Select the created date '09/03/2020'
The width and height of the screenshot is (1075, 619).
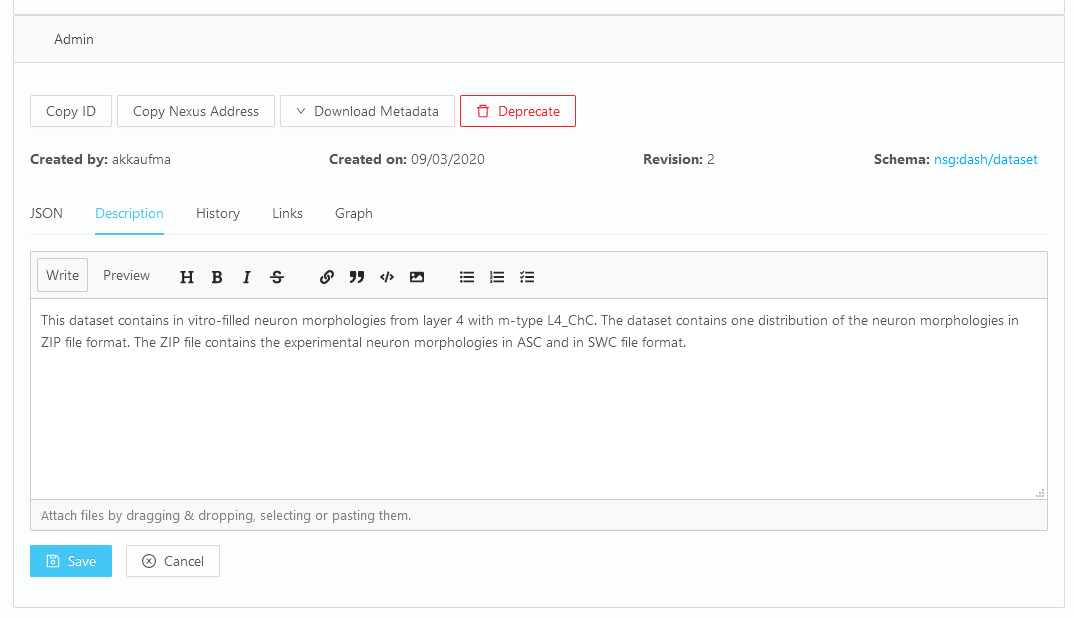pos(448,159)
